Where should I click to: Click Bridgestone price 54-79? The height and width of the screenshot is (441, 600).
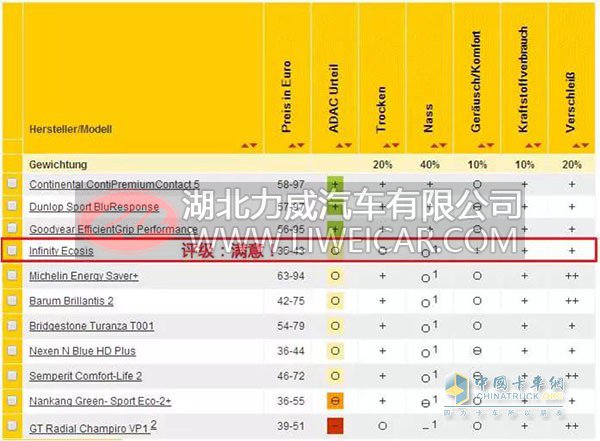click(x=291, y=326)
